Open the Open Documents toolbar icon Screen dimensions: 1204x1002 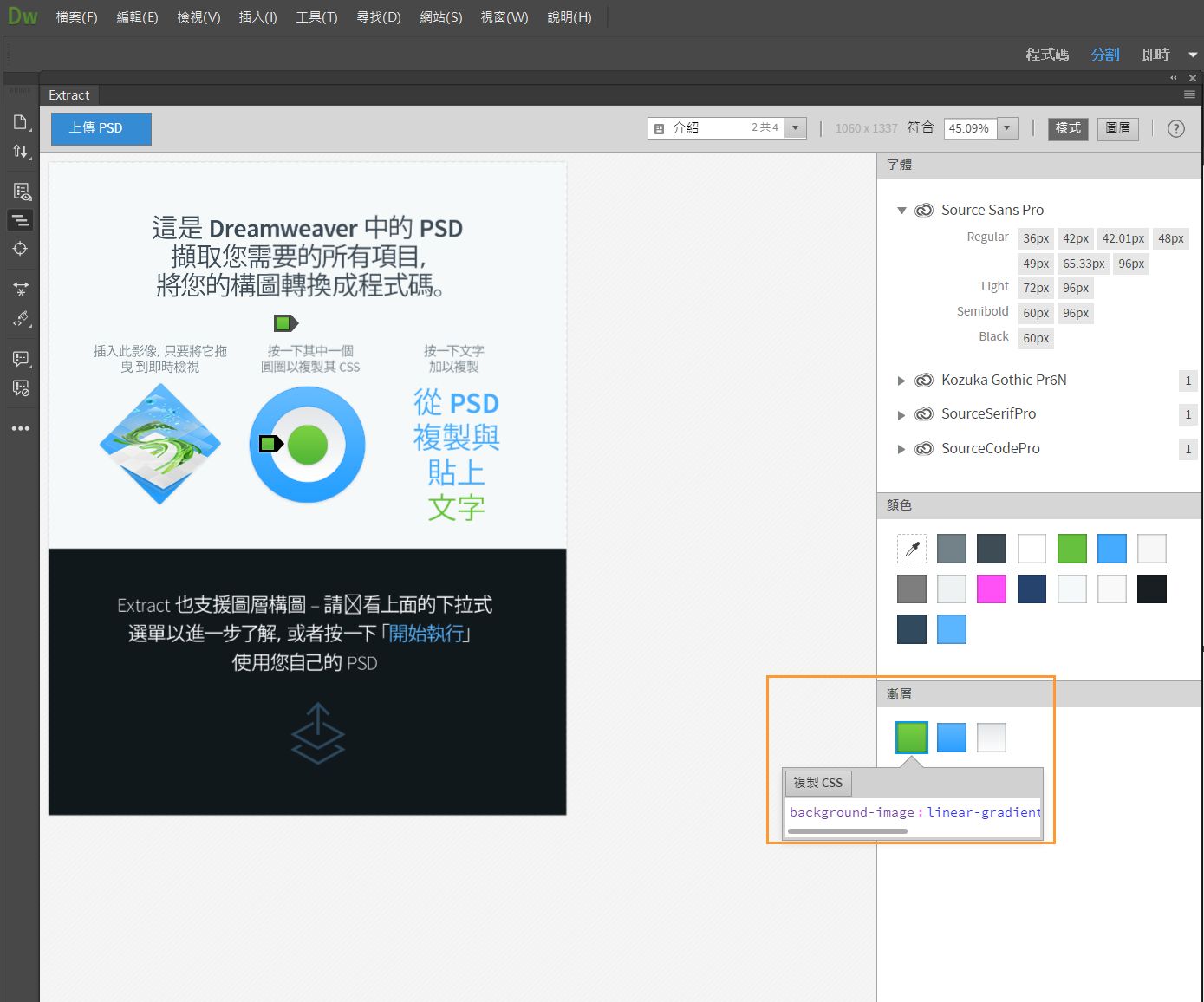[x=21, y=122]
